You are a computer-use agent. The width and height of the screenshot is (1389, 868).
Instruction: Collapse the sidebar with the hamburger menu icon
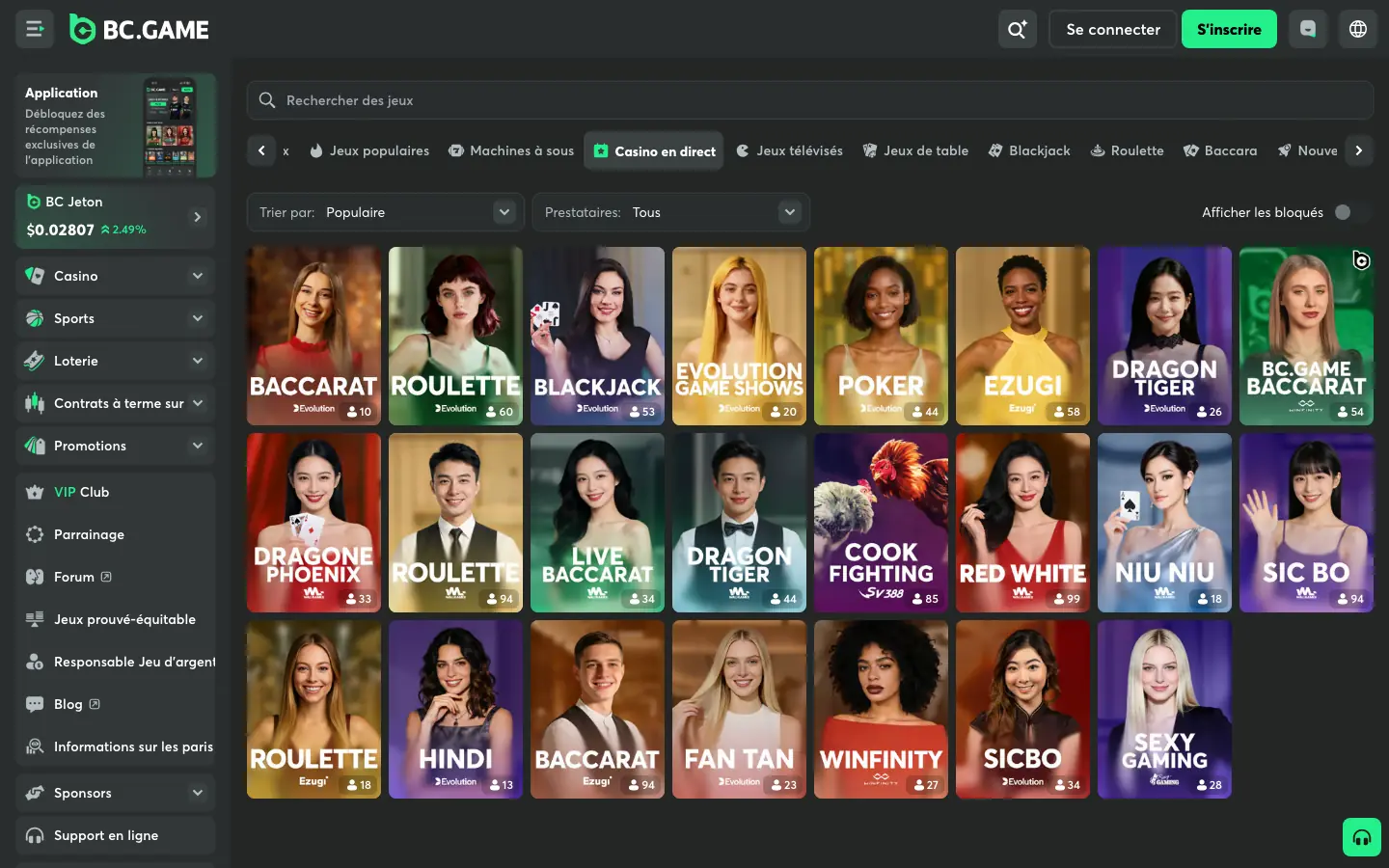click(x=35, y=29)
